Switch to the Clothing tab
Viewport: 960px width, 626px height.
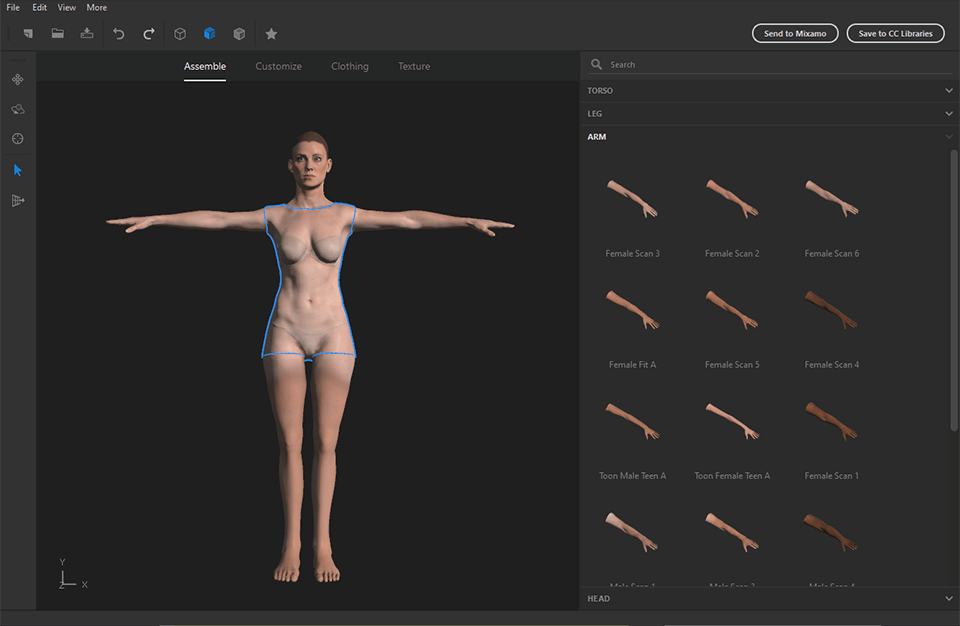click(349, 66)
